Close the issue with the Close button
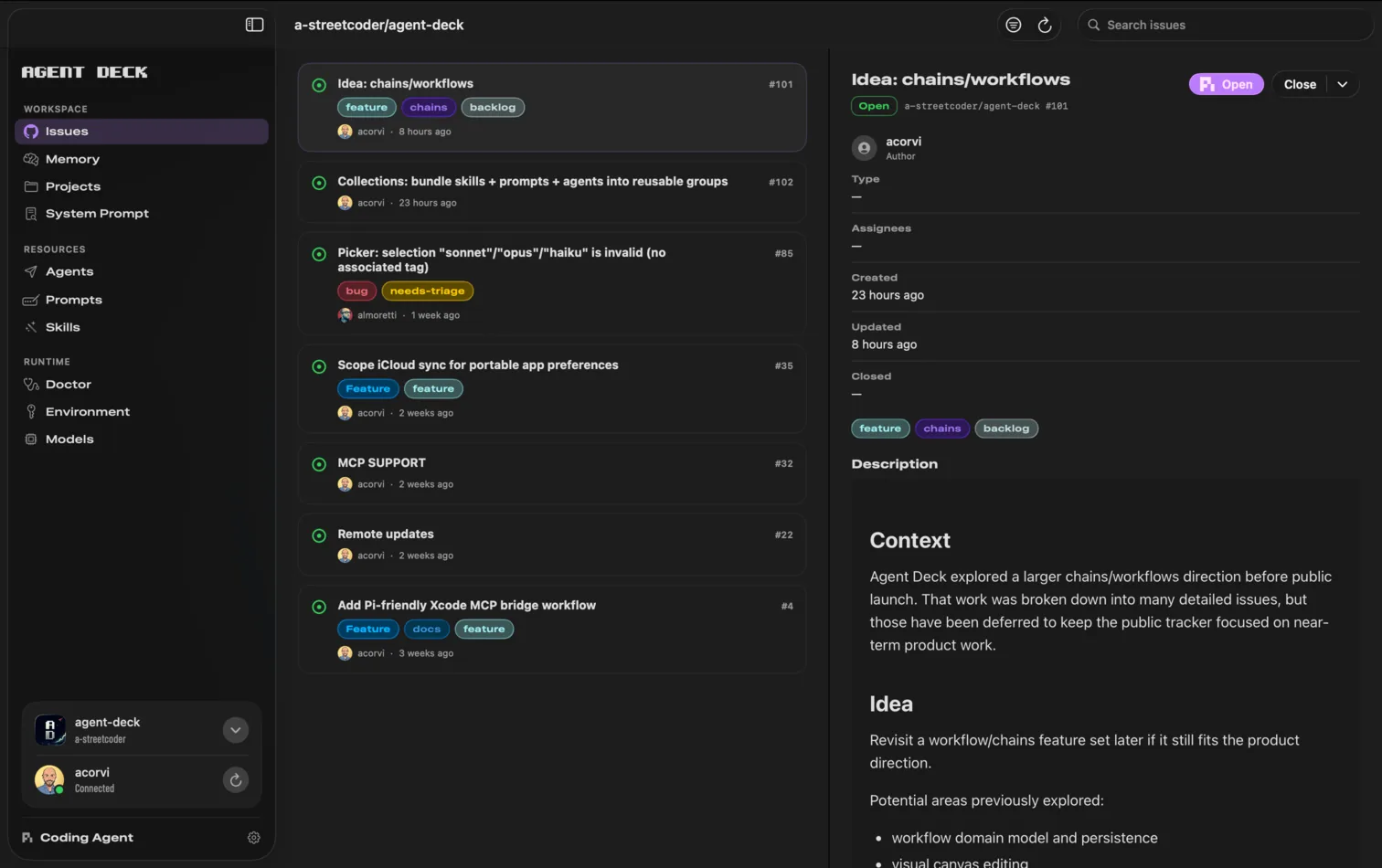Screen dimensions: 1382x868 coord(1300,84)
